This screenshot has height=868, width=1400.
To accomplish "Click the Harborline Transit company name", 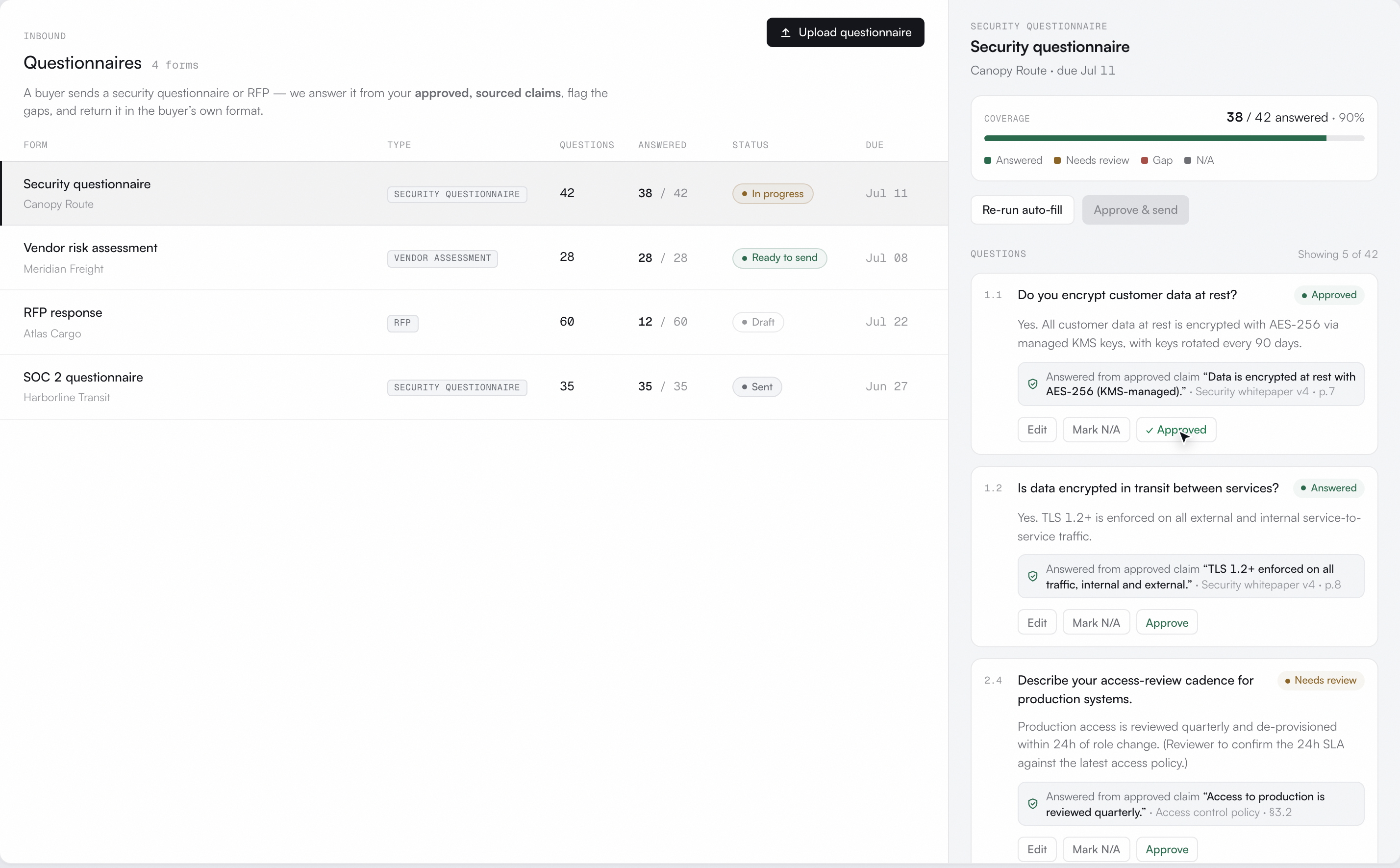I will click(x=67, y=398).
